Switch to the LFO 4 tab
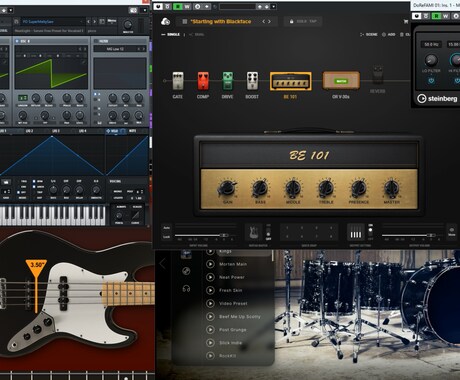The width and height of the screenshot is (460, 380). tap(83, 131)
